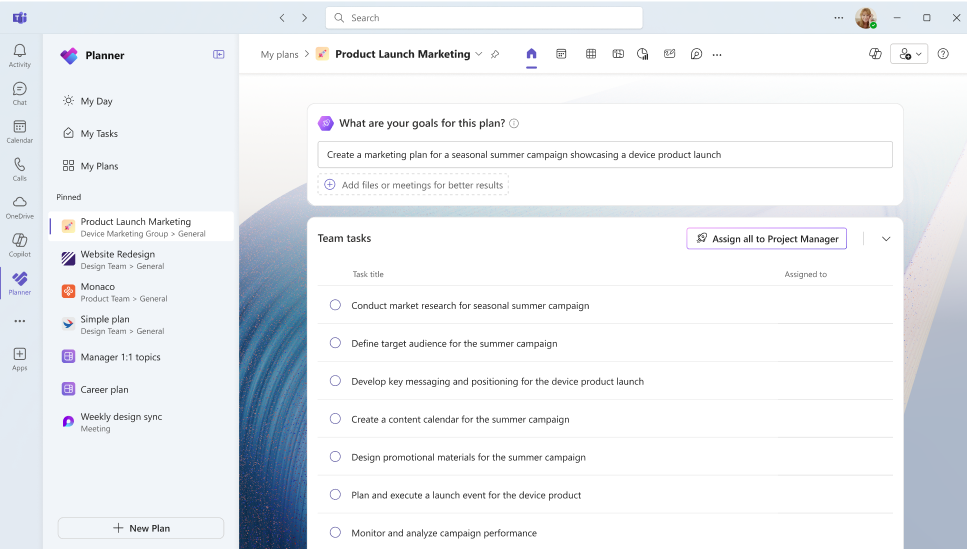The height and width of the screenshot is (549, 967).
Task: Open Settings and more ellipsis in title bar
Action: click(839, 17)
